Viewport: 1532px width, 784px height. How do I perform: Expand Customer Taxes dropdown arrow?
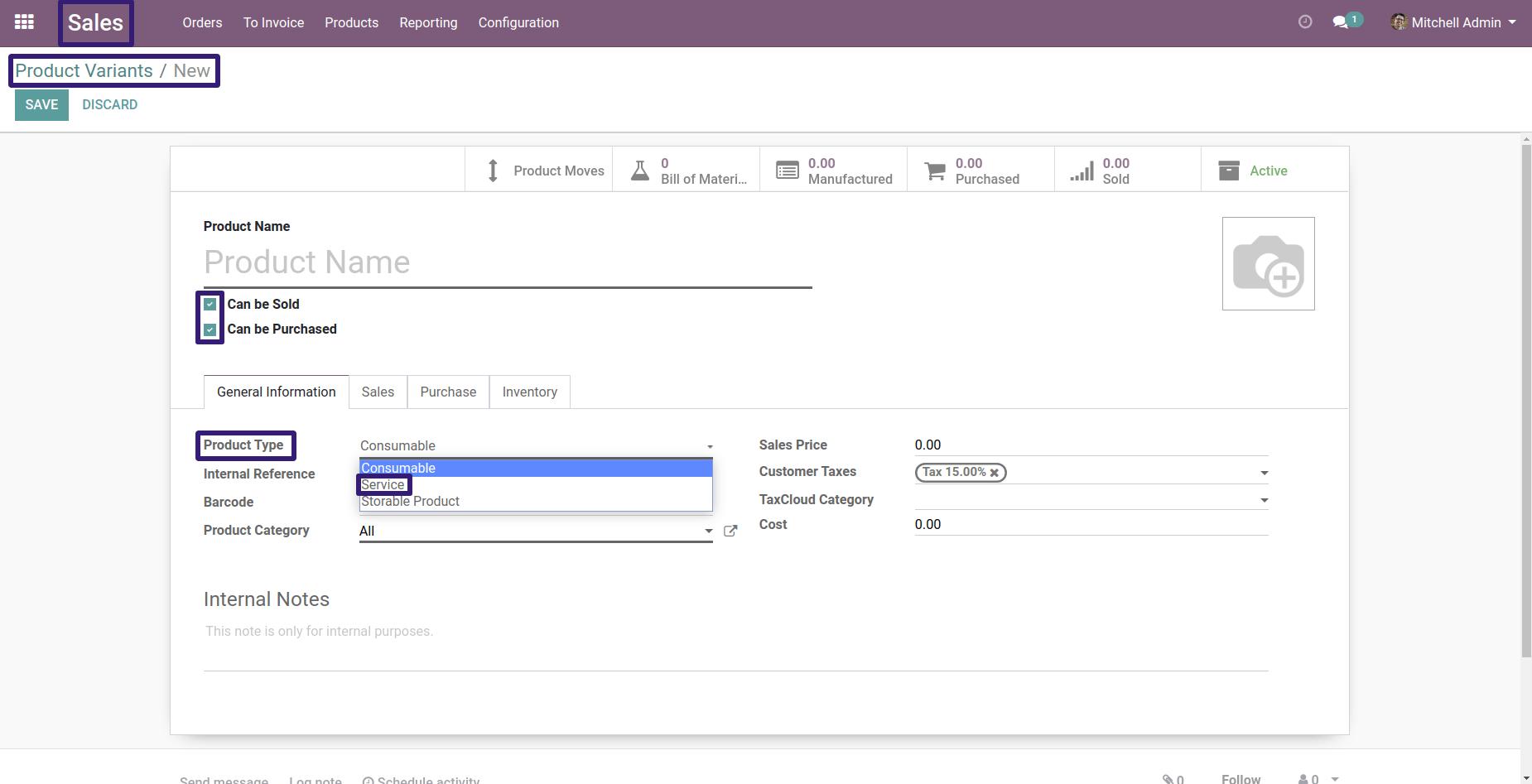point(1265,473)
